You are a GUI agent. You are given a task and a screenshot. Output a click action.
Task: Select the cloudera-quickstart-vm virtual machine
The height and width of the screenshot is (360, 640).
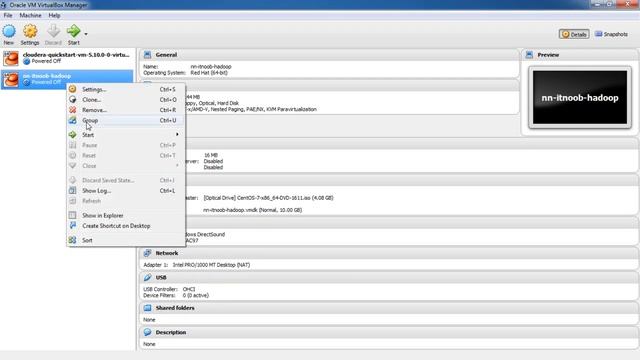(x=67, y=58)
